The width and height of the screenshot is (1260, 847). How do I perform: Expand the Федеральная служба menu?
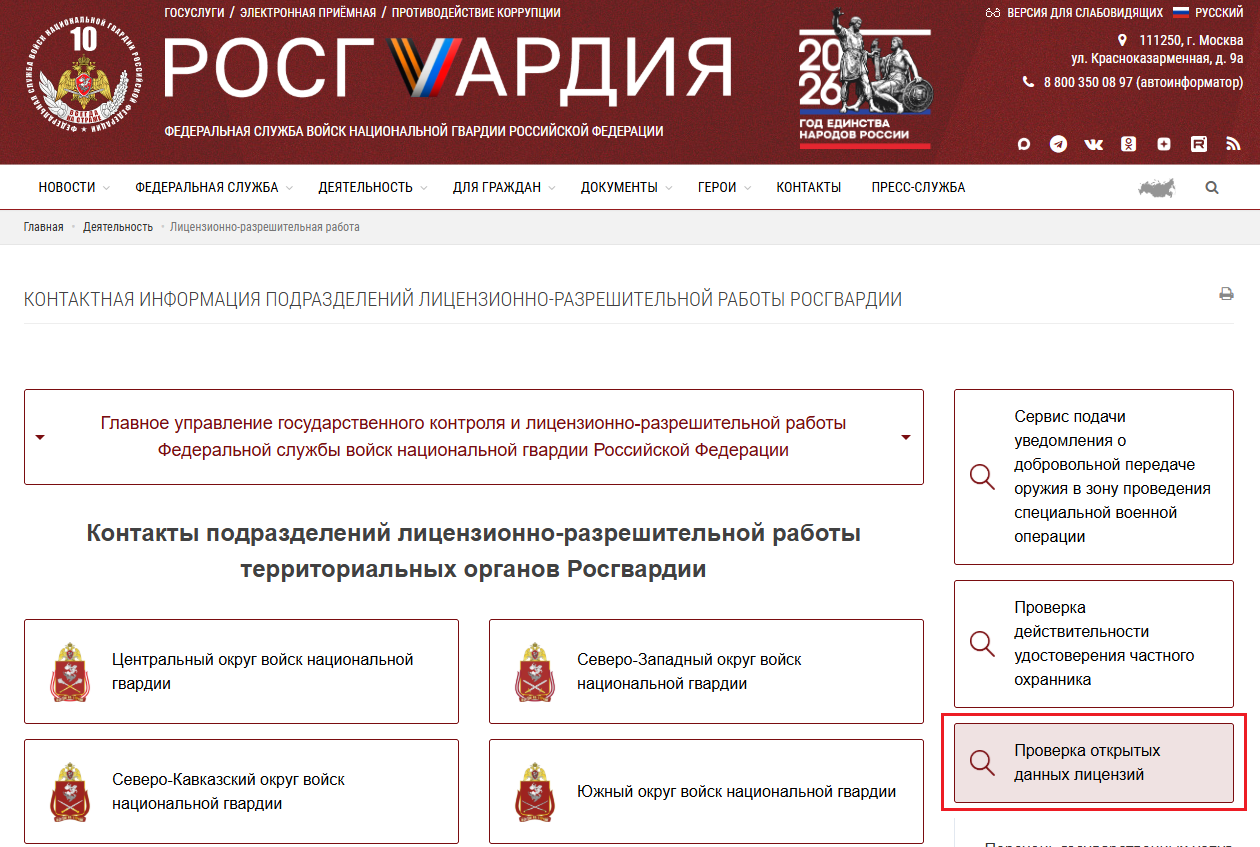click(x=214, y=187)
